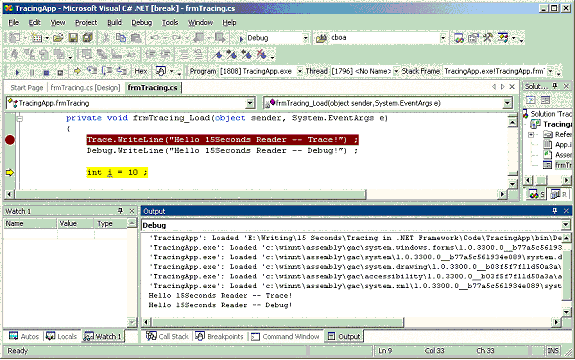Screen dimensions: 575x360
Task: Toggle Hex display in debug toolbar
Action: (141, 71)
